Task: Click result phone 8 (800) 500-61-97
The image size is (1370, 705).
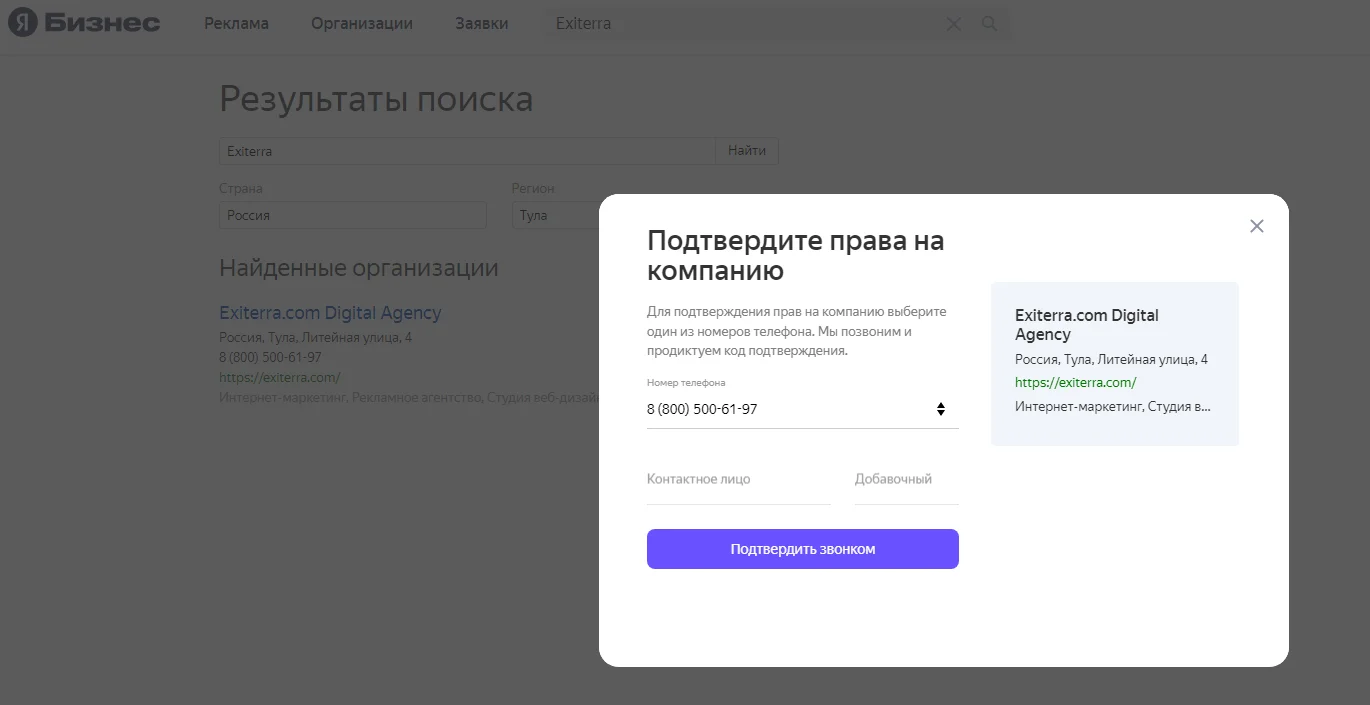Action: [x=270, y=357]
